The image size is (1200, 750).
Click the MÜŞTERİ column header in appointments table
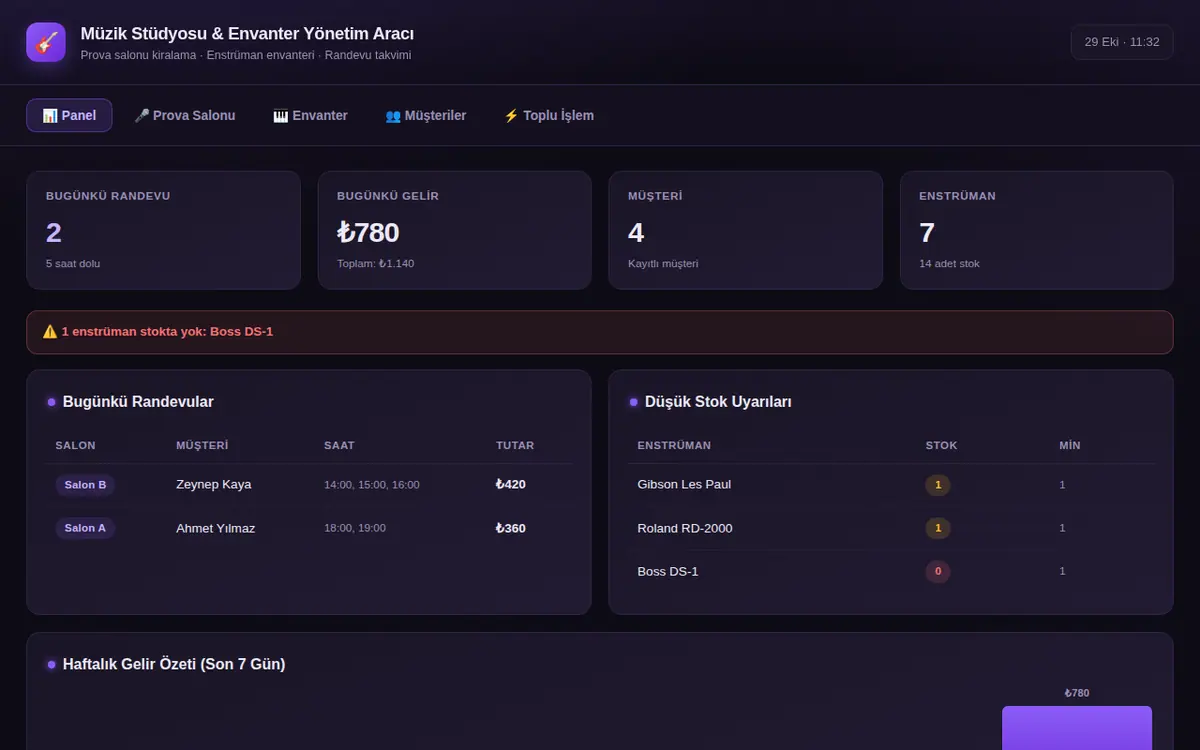click(202, 445)
